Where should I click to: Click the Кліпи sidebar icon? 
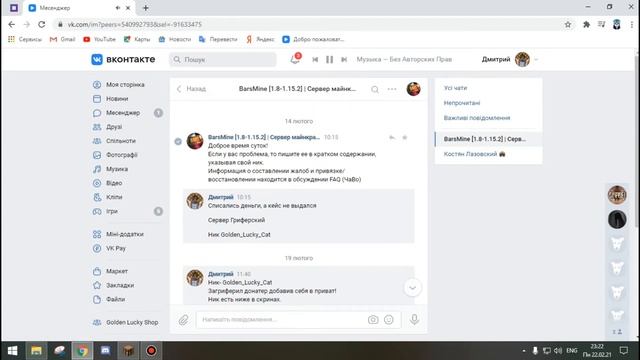coord(97,197)
